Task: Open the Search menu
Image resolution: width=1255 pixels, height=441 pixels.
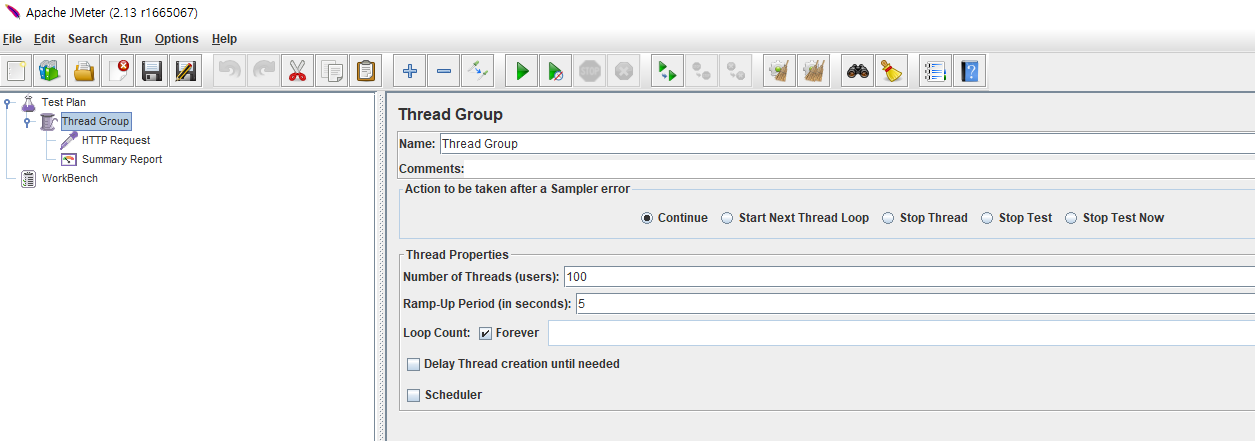Action: coord(88,39)
